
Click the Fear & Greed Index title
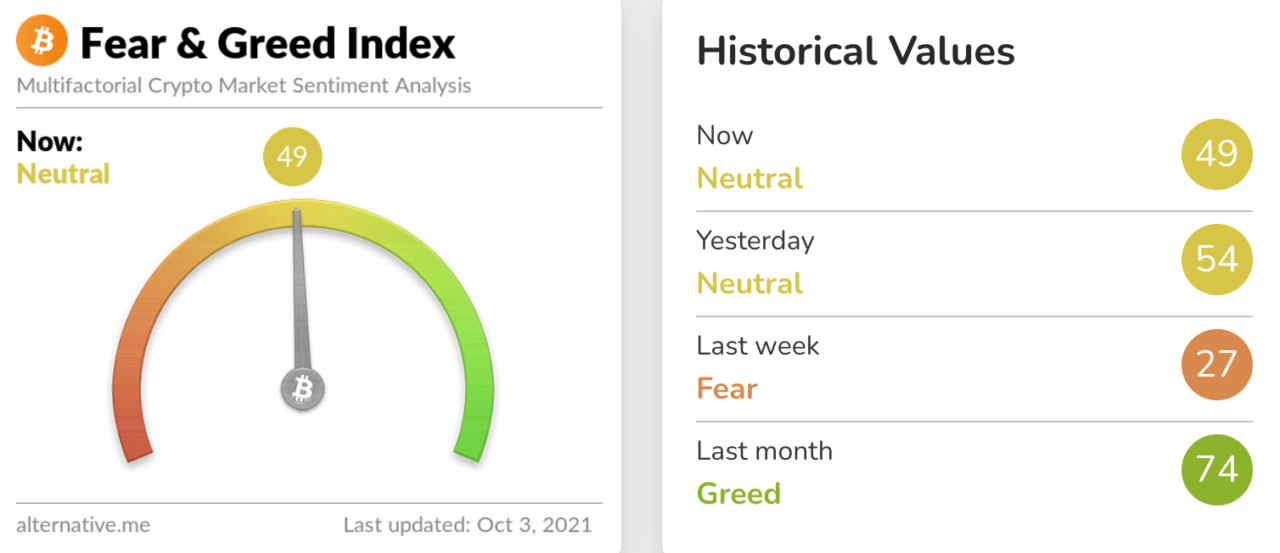click(267, 44)
